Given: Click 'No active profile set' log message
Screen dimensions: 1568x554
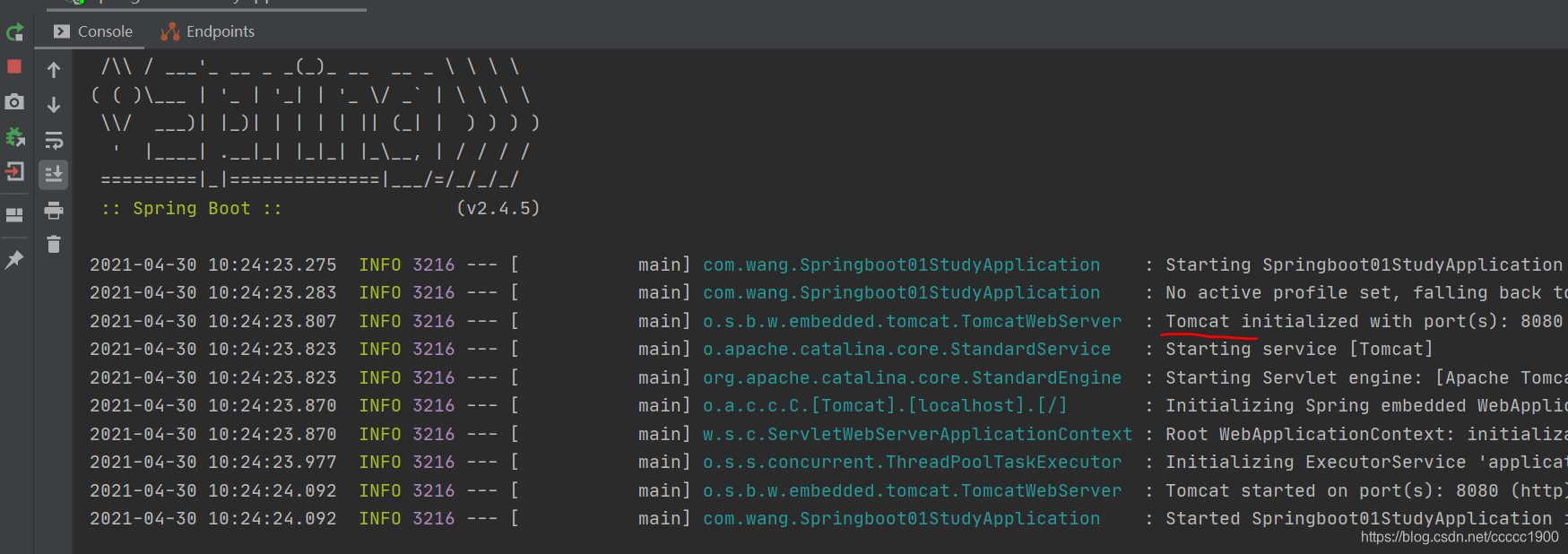Looking at the screenshot, I should coord(1366,293).
